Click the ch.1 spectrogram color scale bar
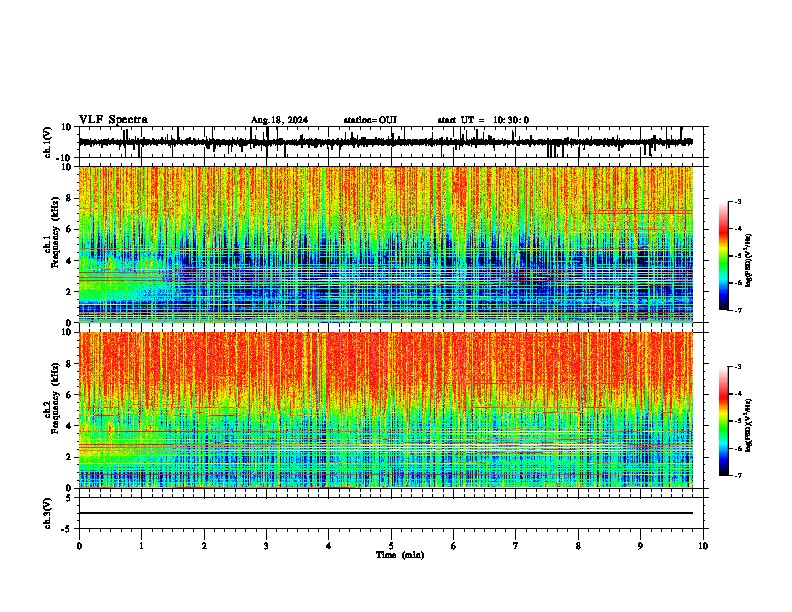 (x=724, y=256)
